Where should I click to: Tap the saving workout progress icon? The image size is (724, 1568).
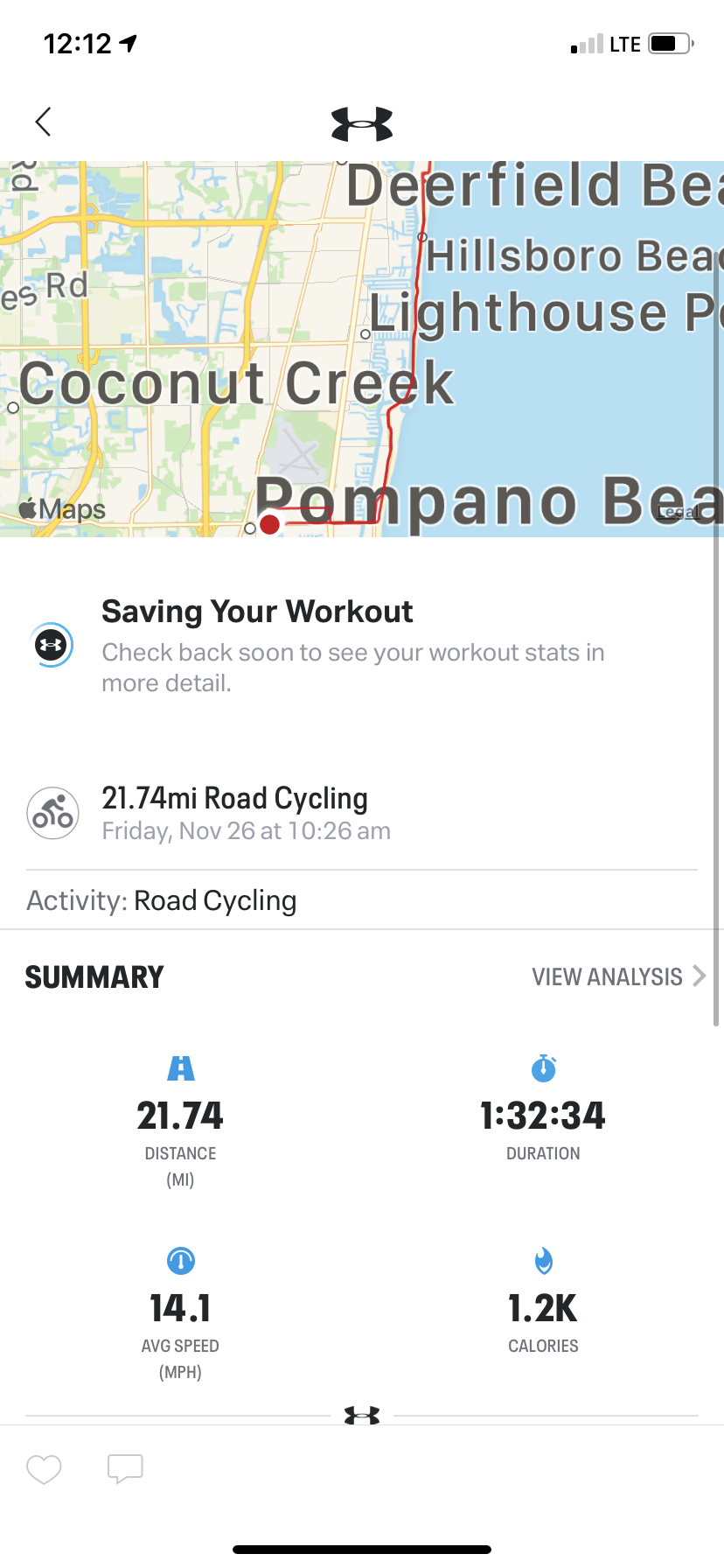pyautogui.click(x=51, y=646)
